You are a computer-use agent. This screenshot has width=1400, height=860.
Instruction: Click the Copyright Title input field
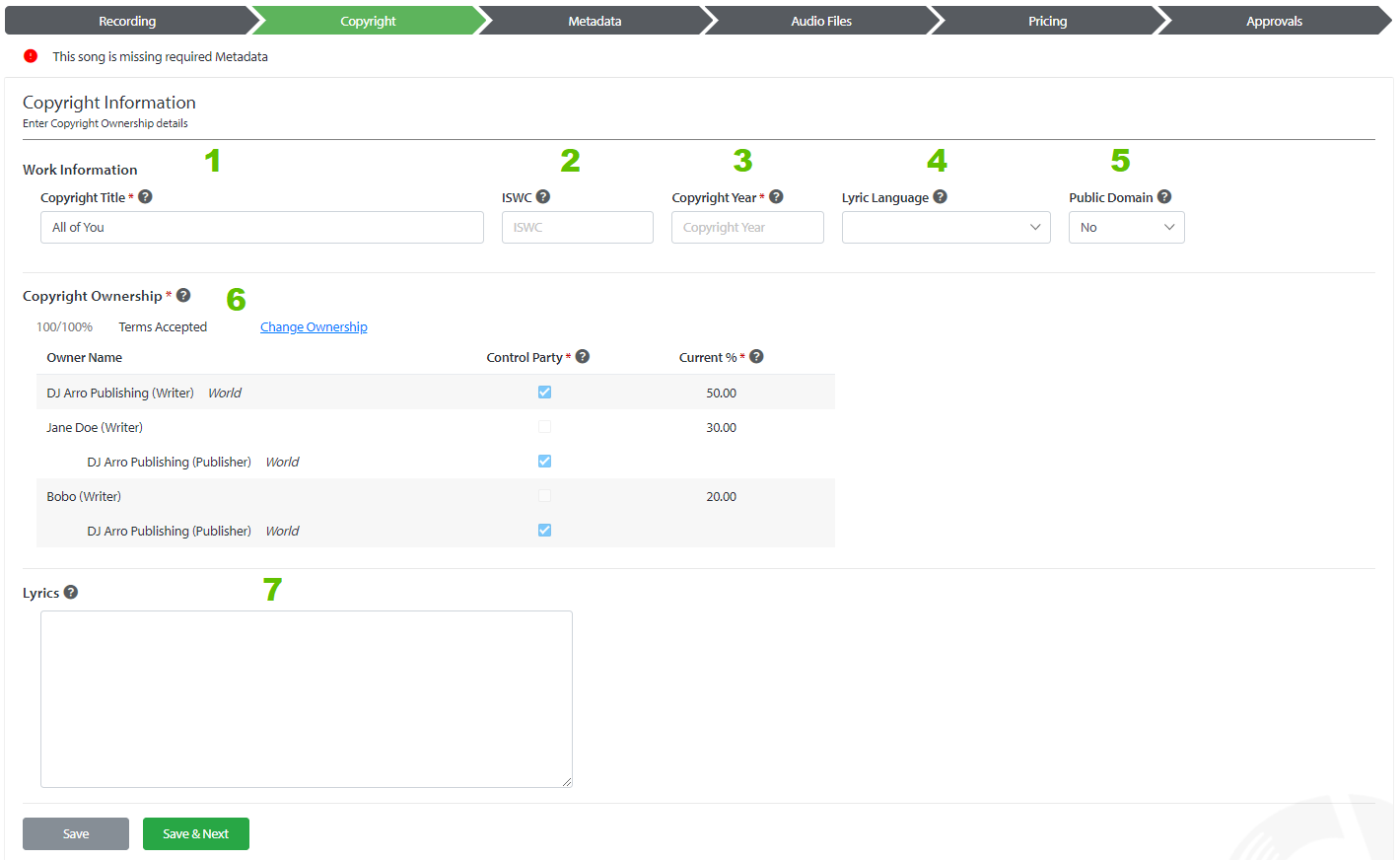(262, 227)
